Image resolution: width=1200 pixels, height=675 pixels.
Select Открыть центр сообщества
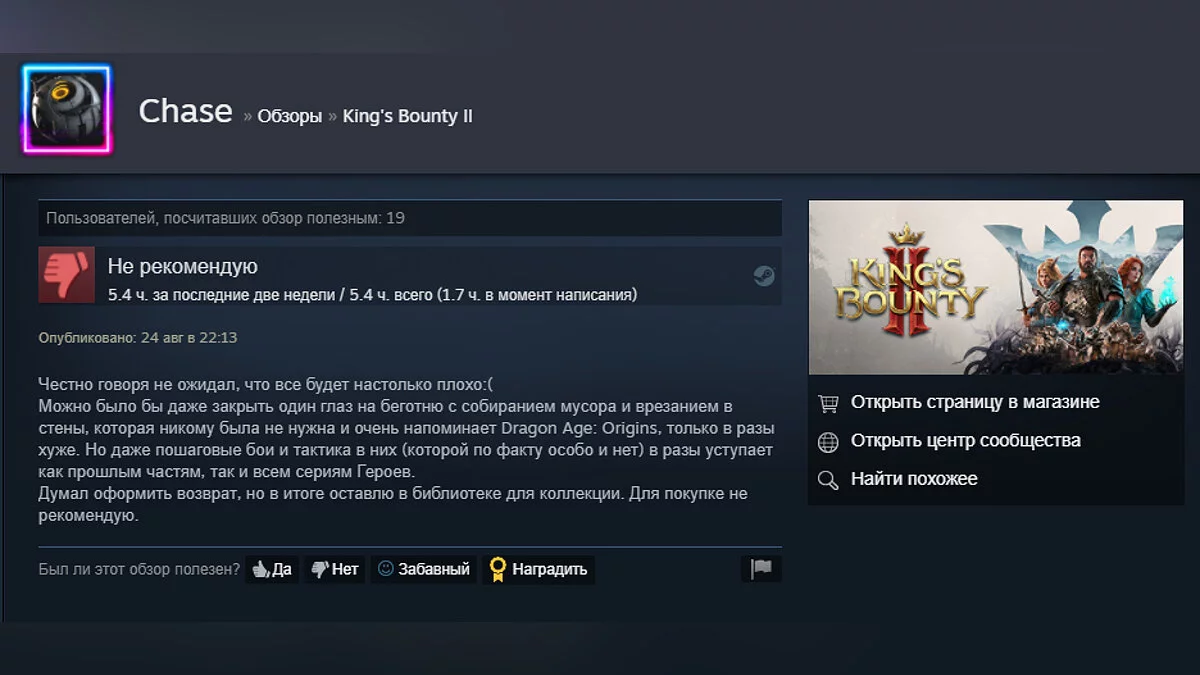[966, 440]
